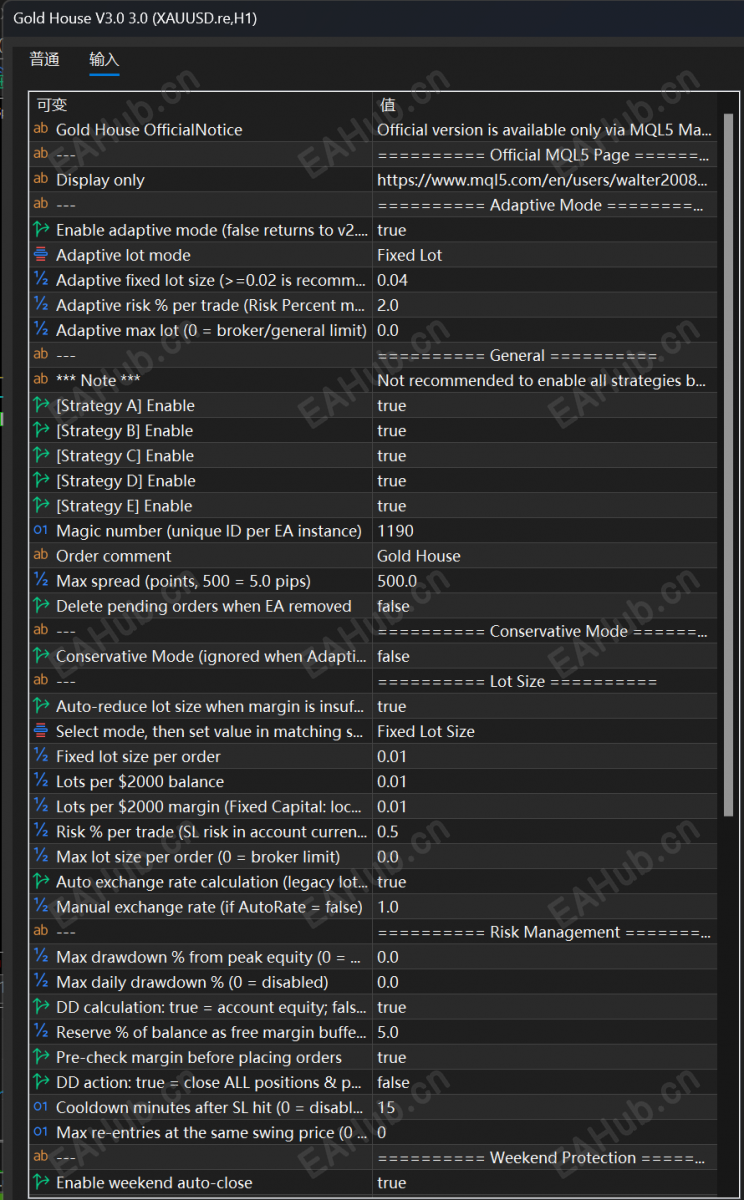Click the double icon for Adaptive fixed lot size
744x1200 pixels.
[41, 280]
